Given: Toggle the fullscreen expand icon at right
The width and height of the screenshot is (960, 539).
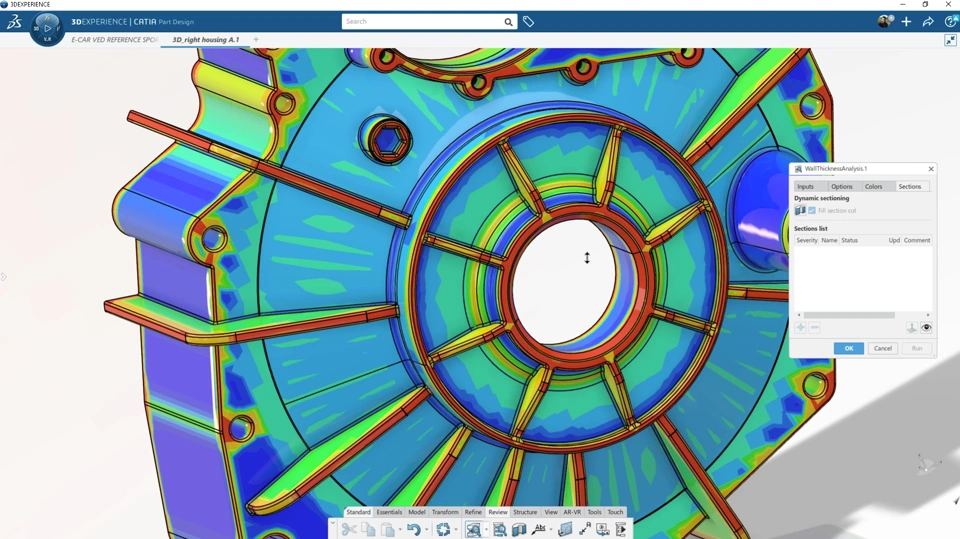Looking at the screenshot, I should tap(950, 40).
